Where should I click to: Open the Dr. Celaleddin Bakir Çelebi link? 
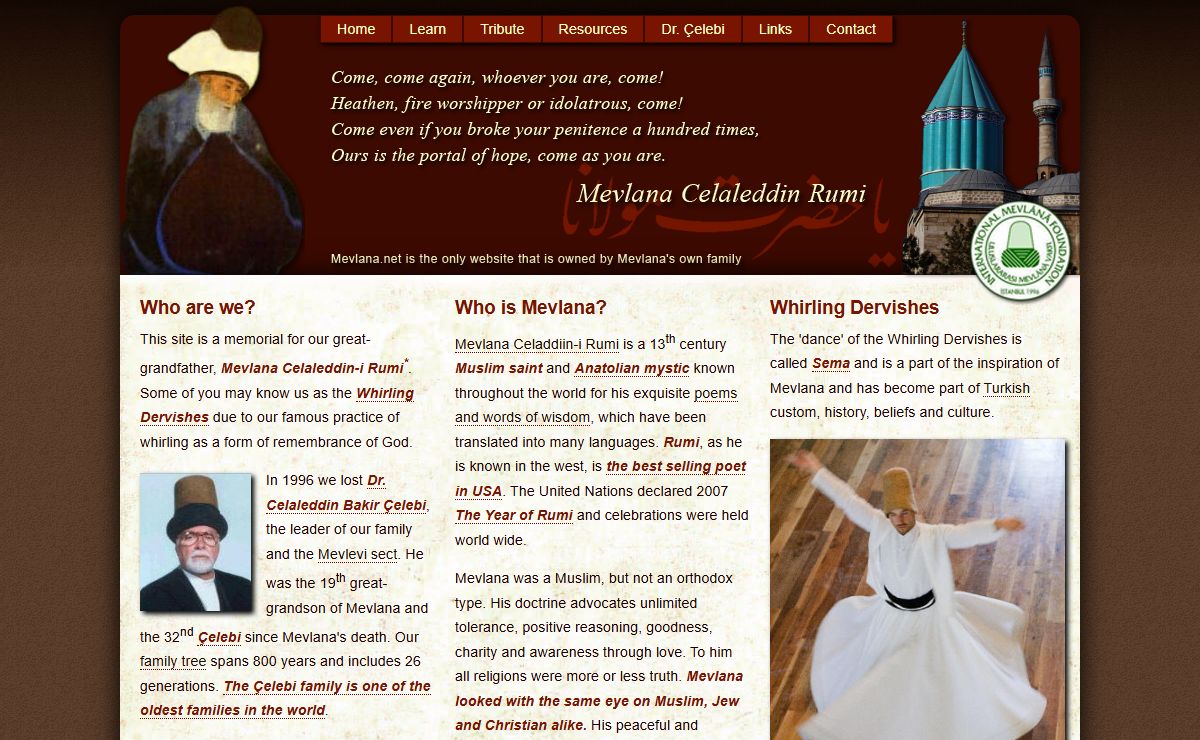pos(347,492)
